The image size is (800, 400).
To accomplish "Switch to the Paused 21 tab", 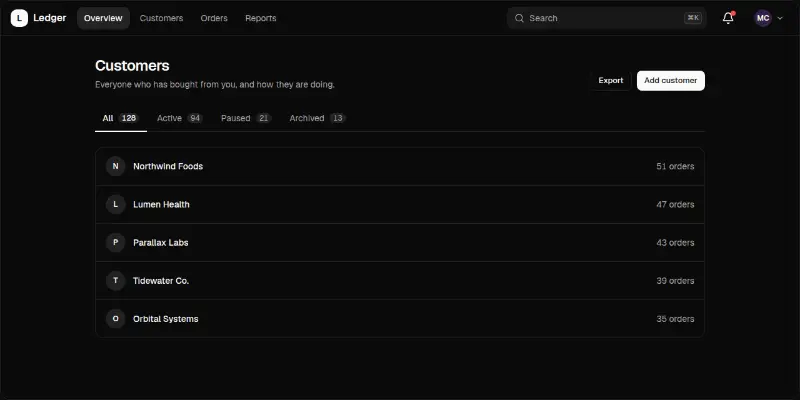I will pyautogui.click(x=246, y=118).
